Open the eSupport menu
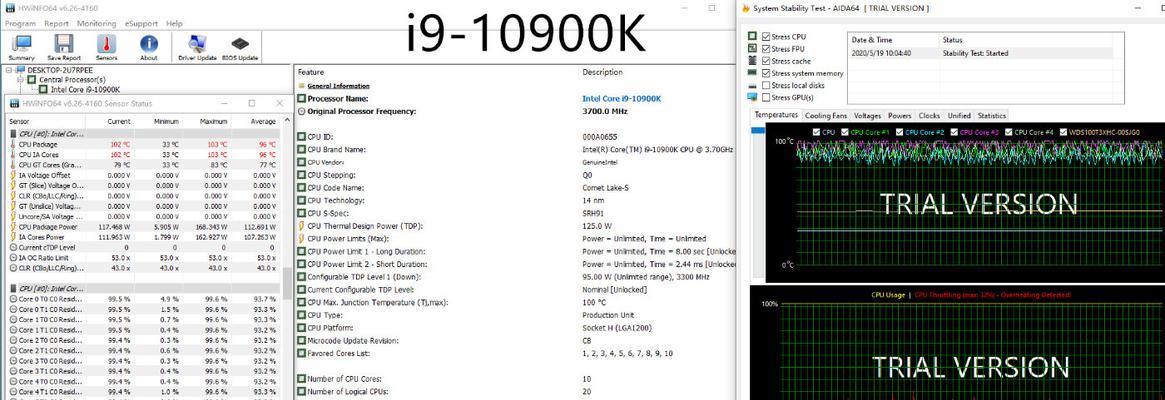 pyautogui.click(x=141, y=24)
